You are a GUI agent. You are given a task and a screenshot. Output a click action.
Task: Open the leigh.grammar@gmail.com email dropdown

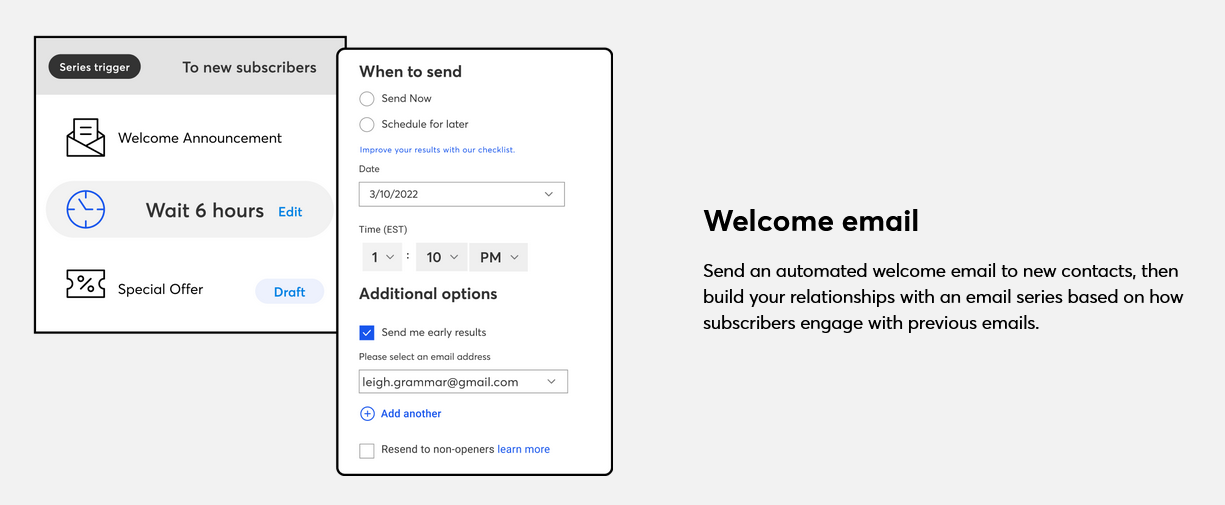463,382
